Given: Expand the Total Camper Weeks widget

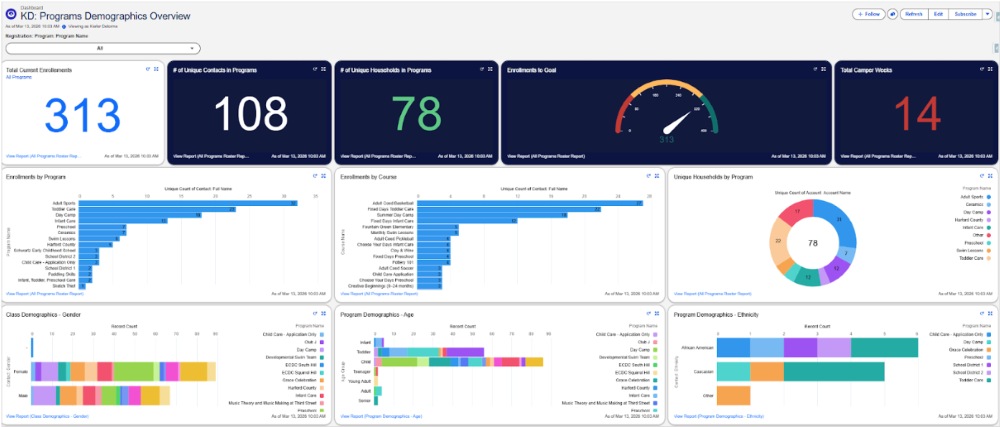Looking at the screenshot, I should point(990,69).
